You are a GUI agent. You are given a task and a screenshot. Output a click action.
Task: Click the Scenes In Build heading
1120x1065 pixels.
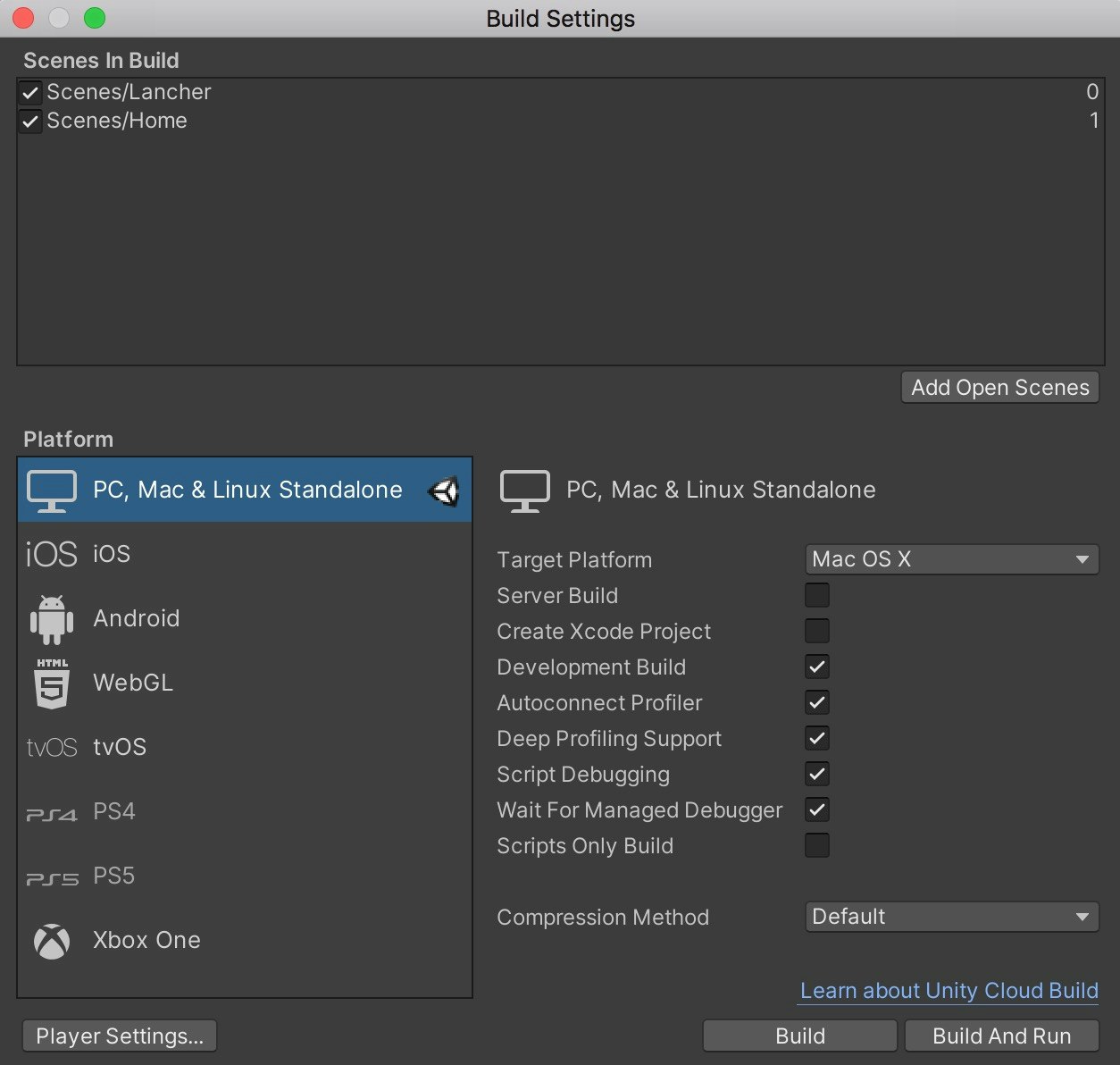[x=101, y=61]
